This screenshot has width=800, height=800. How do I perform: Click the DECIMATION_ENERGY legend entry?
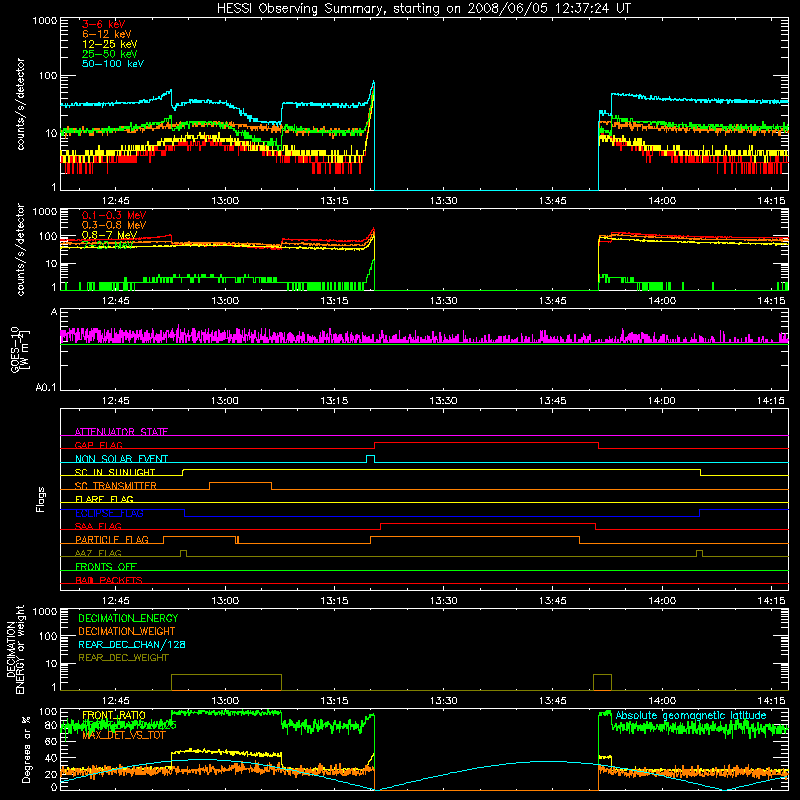[x=128, y=618]
